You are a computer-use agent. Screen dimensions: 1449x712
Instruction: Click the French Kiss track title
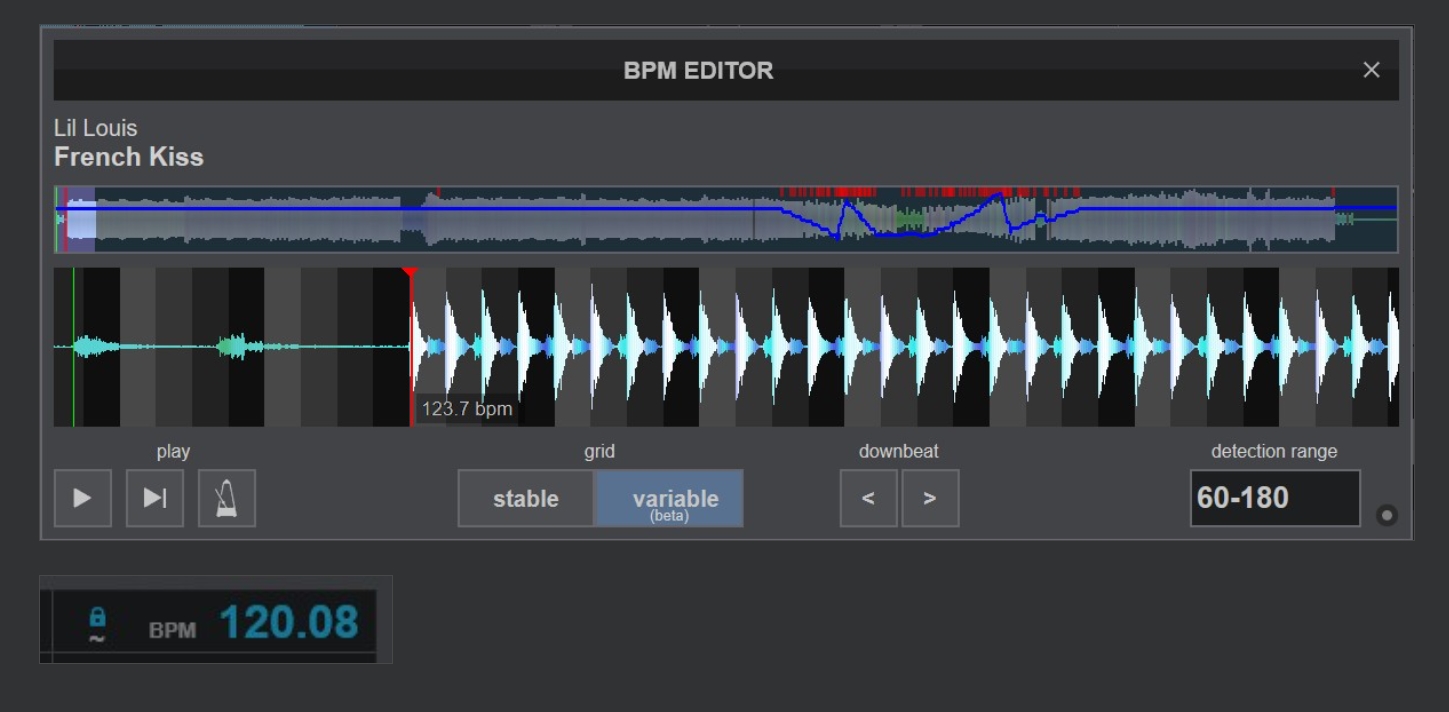(x=129, y=157)
